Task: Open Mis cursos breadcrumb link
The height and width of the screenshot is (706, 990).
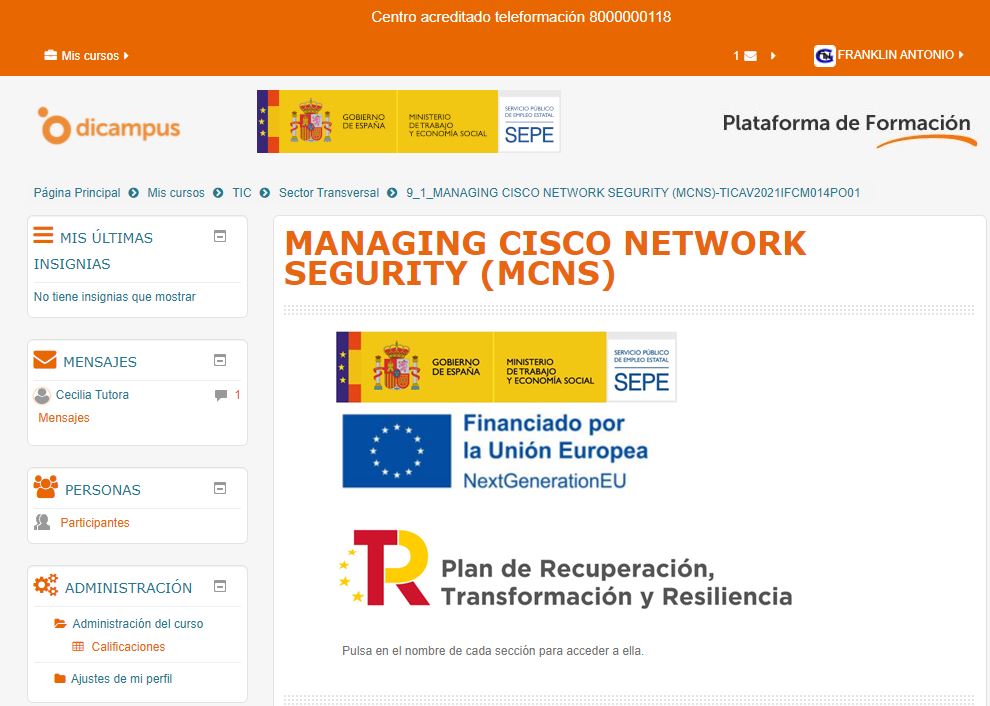Action: point(176,193)
